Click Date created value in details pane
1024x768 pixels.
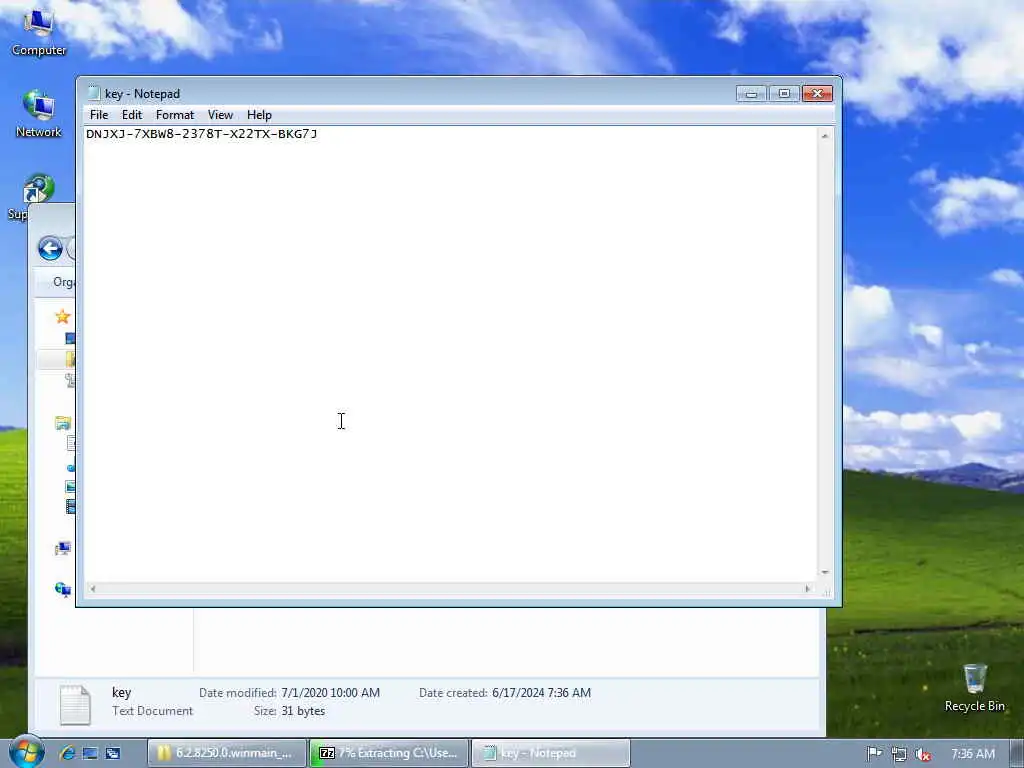pyautogui.click(x=541, y=693)
